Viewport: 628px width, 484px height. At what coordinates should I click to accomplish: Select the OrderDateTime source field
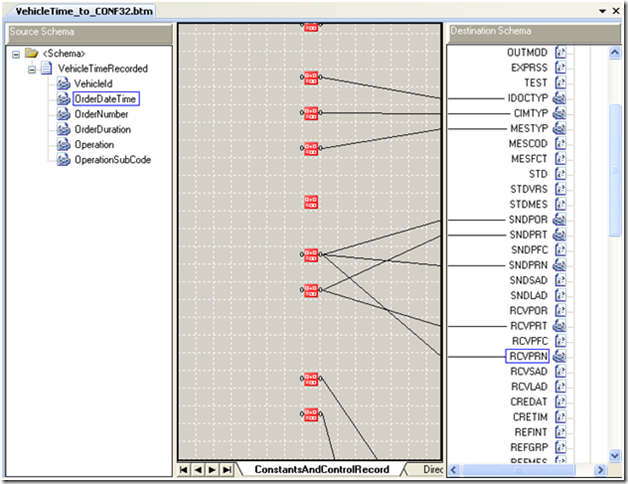106,99
